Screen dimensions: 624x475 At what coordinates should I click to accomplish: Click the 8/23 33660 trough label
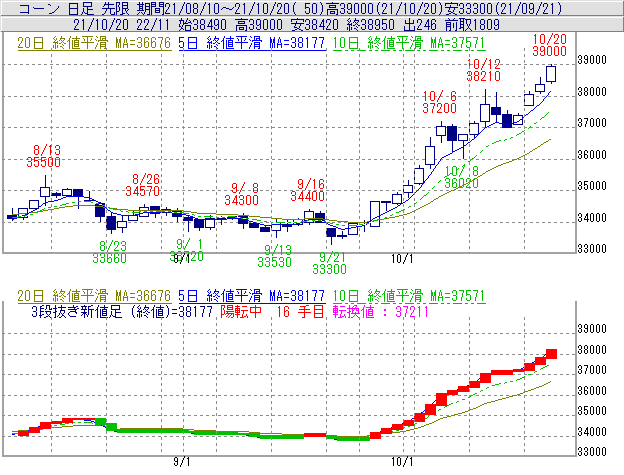(109, 252)
